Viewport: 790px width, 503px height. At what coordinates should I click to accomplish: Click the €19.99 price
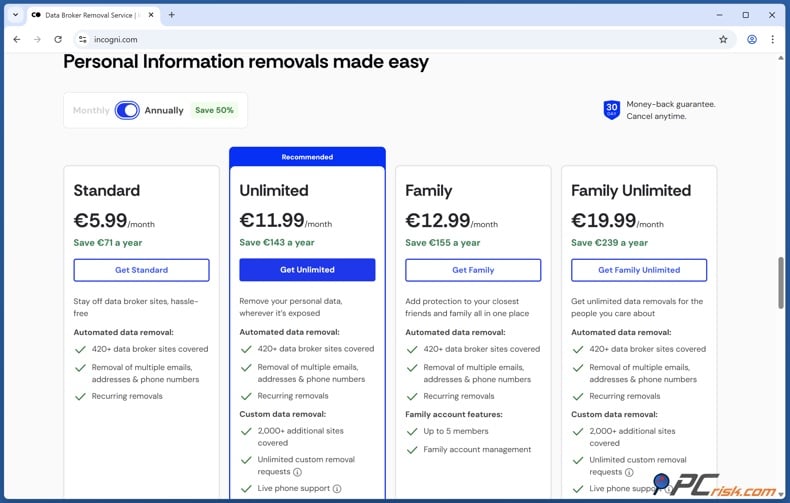pos(603,221)
